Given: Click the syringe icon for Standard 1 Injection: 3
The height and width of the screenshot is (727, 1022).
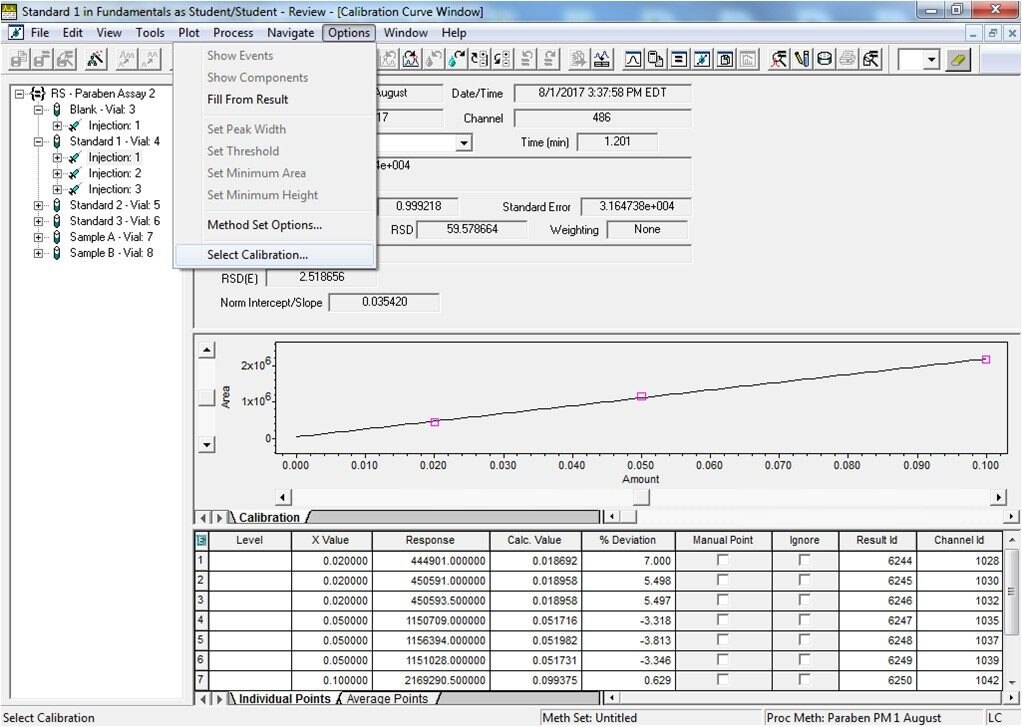Looking at the screenshot, I should [x=75, y=189].
